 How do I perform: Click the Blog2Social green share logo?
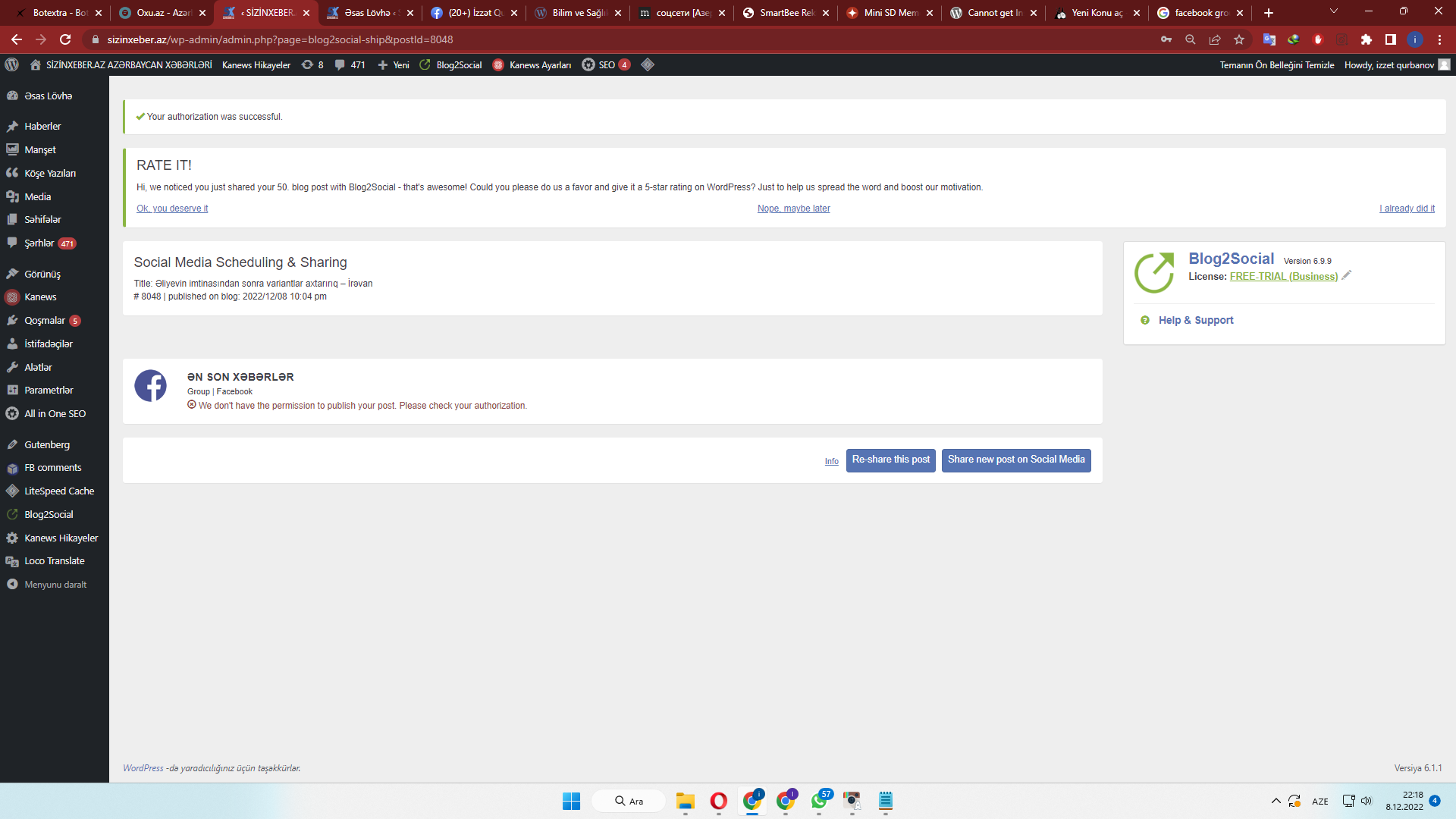[x=1154, y=273]
